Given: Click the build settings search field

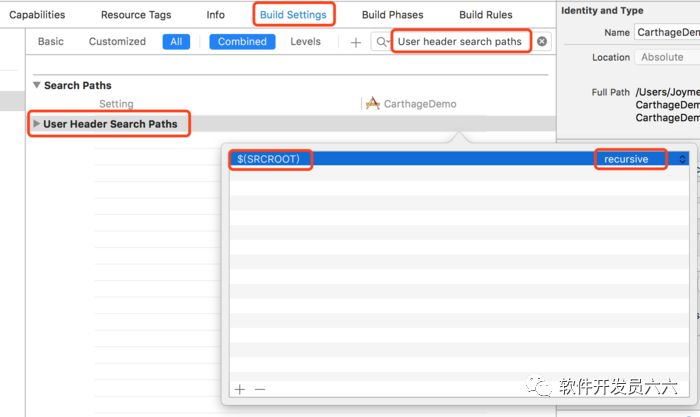Looking at the screenshot, I should (460, 42).
